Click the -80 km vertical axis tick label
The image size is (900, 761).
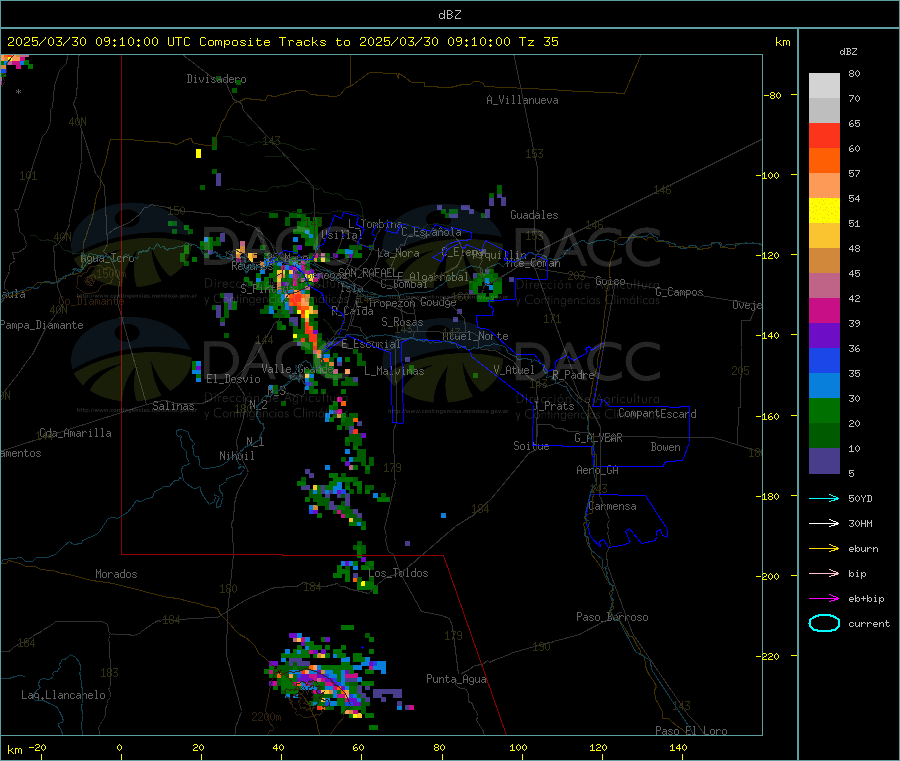pyautogui.click(x=773, y=95)
